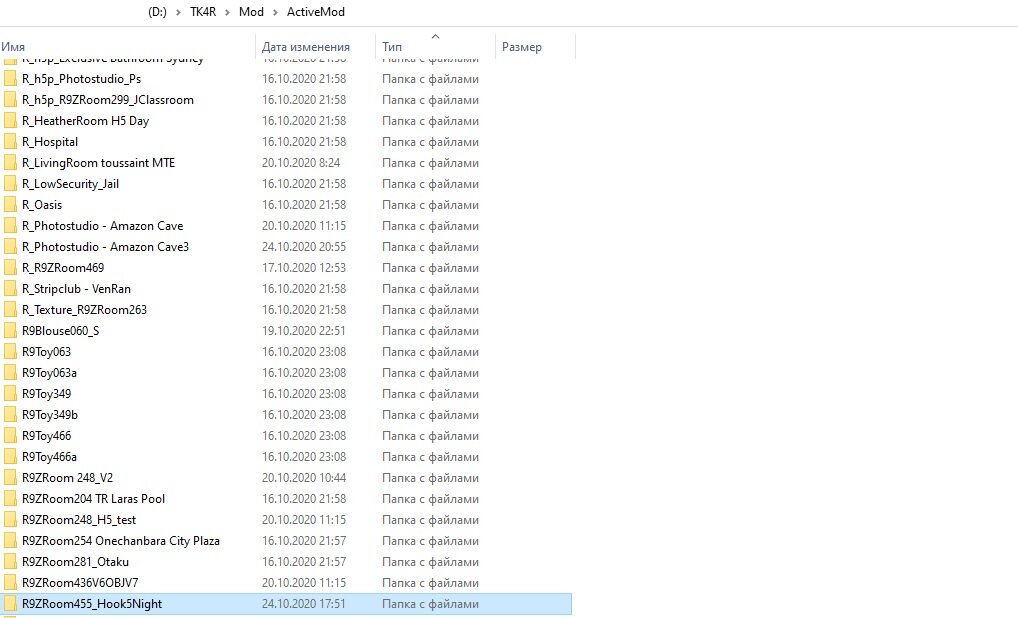Viewport: 1018px width, 618px height.
Task: Click the R9ZRoom248_H5_test folder icon
Action: point(10,520)
